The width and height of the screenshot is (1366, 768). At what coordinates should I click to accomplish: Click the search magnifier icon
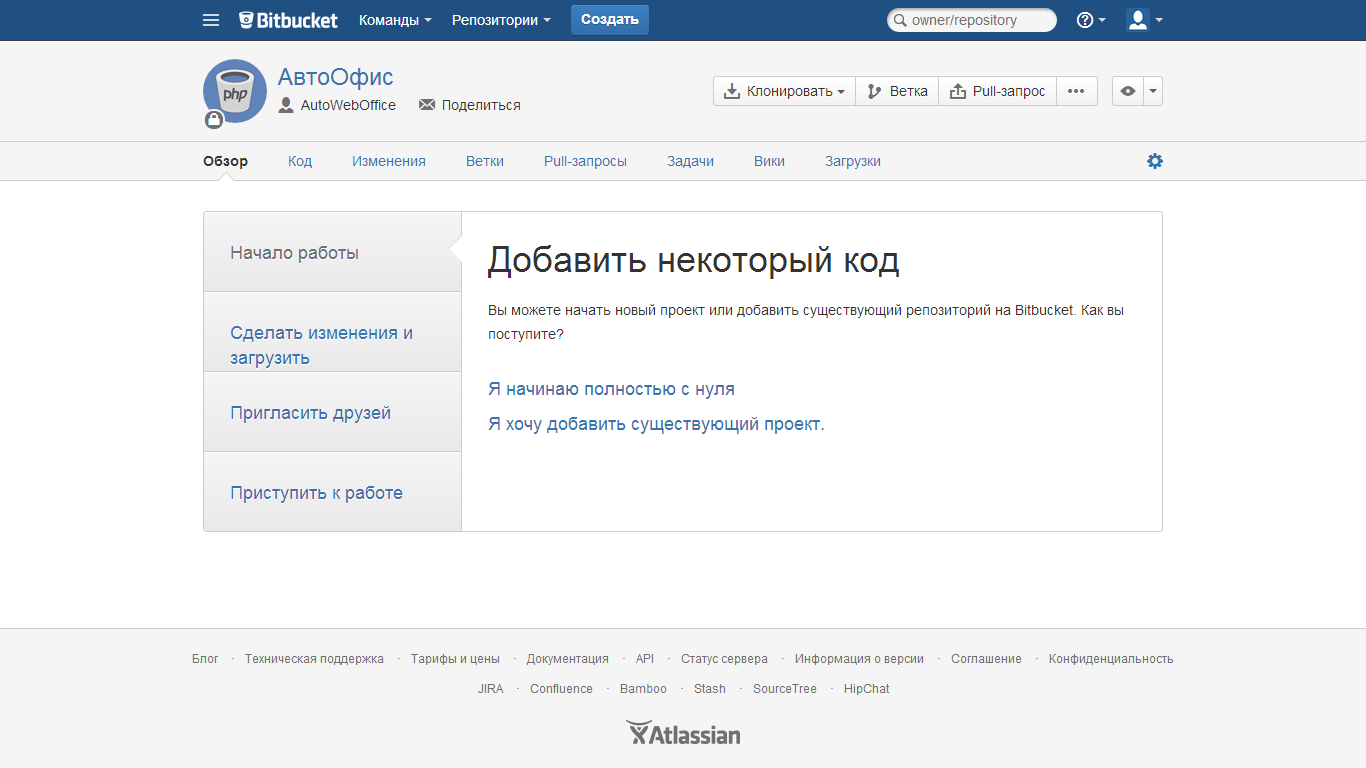tap(899, 20)
